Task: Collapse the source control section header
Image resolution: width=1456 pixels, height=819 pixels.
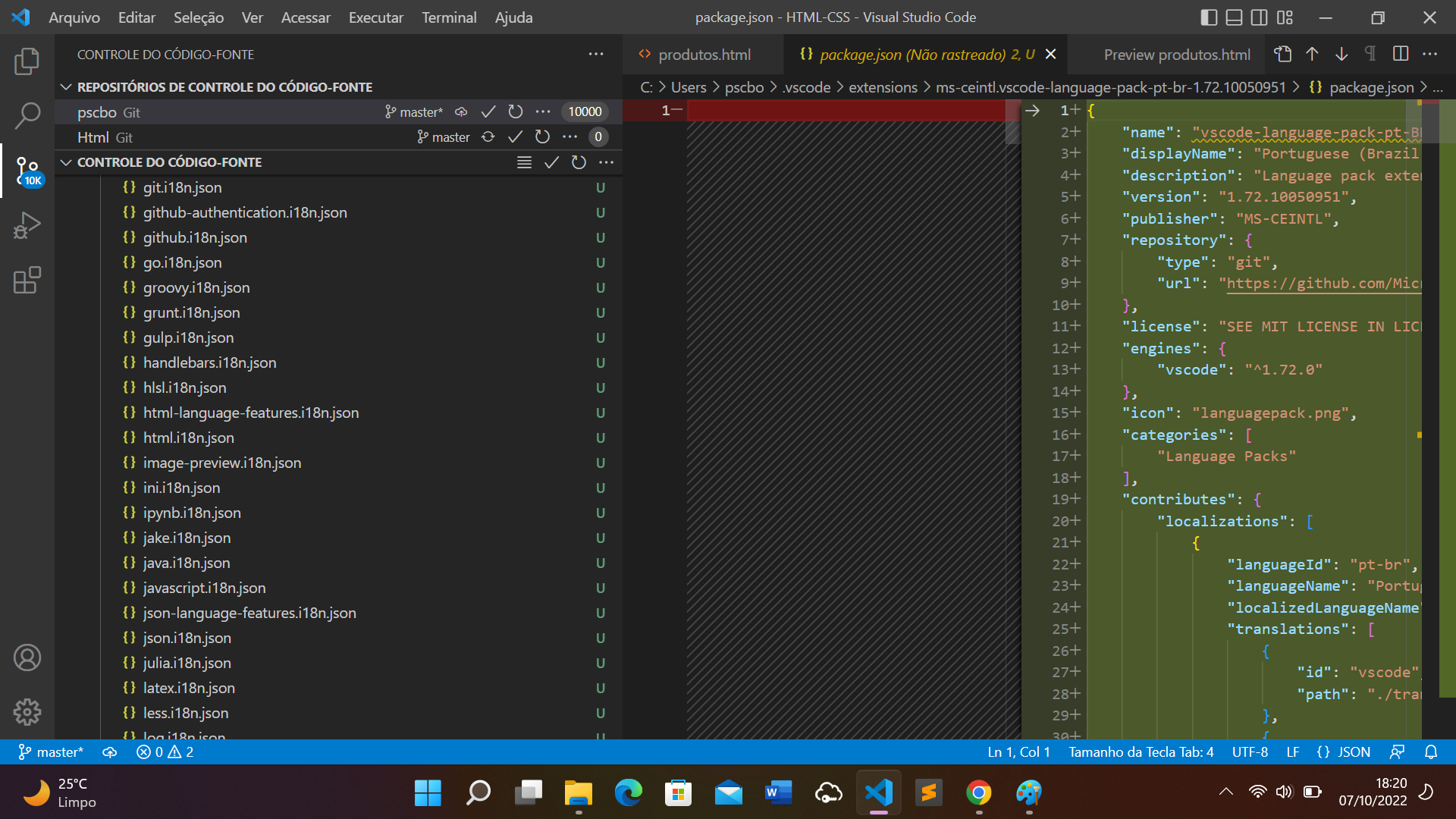Action: (x=66, y=162)
